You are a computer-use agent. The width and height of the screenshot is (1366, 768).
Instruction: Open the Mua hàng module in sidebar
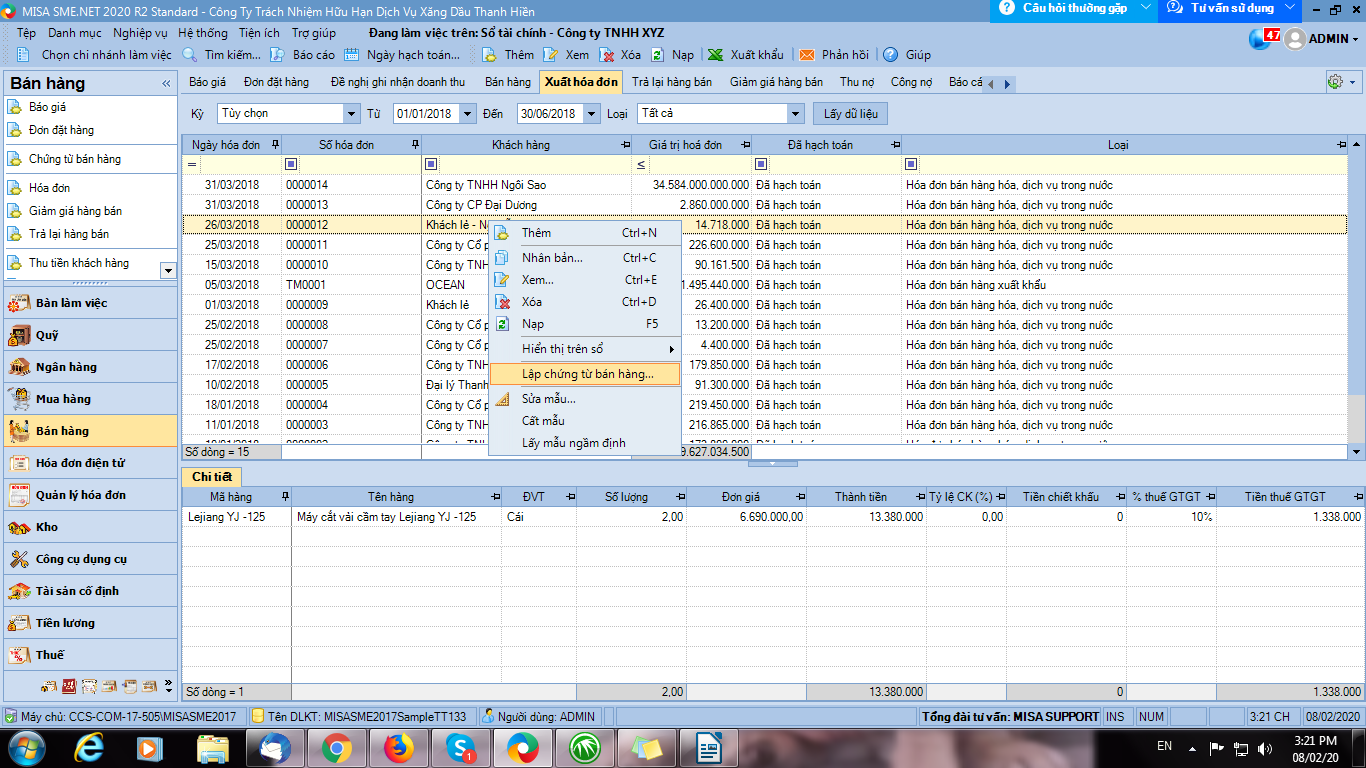(x=90, y=399)
